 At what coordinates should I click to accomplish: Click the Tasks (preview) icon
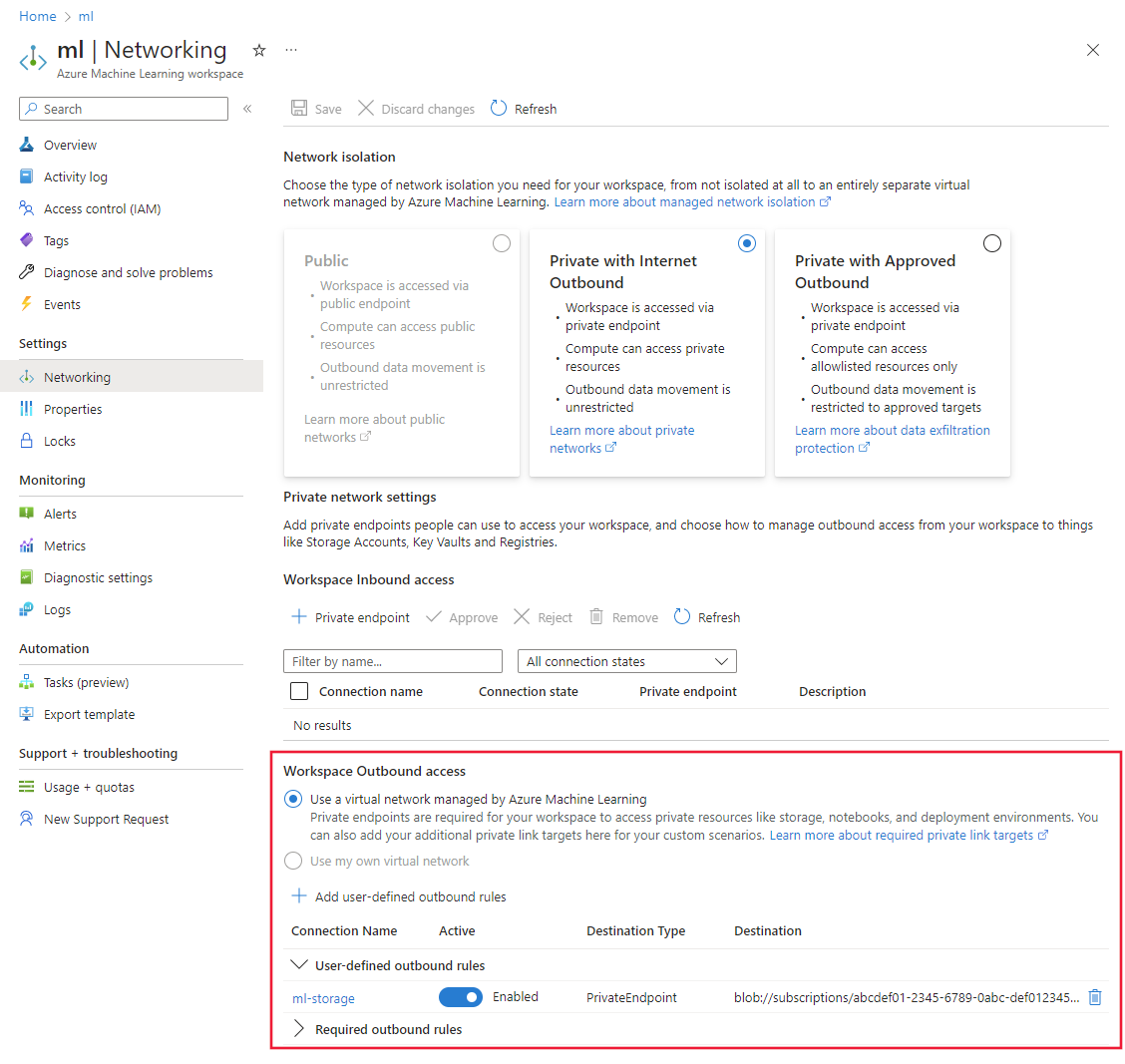tap(27, 682)
